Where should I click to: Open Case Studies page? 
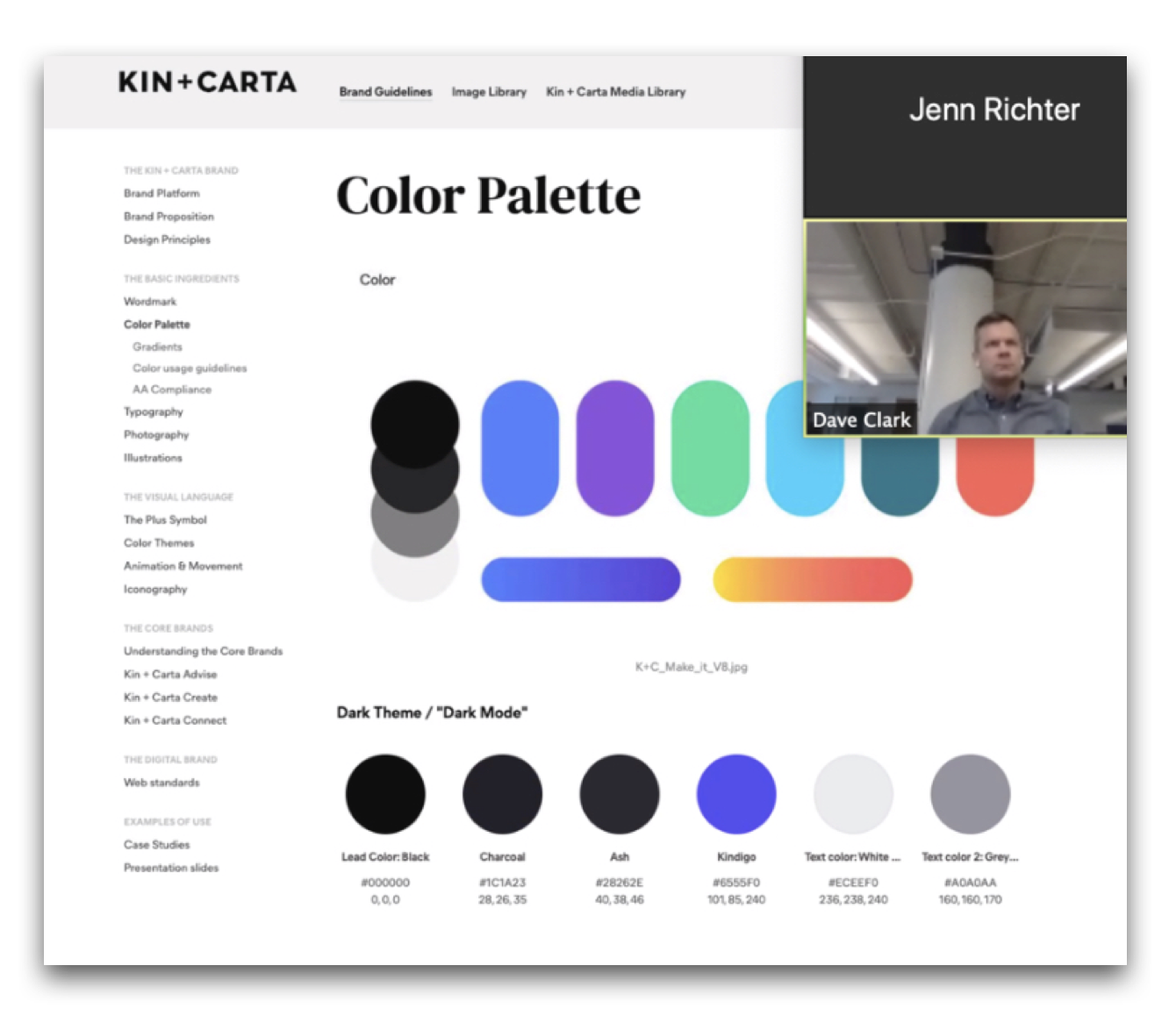coord(156,845)
